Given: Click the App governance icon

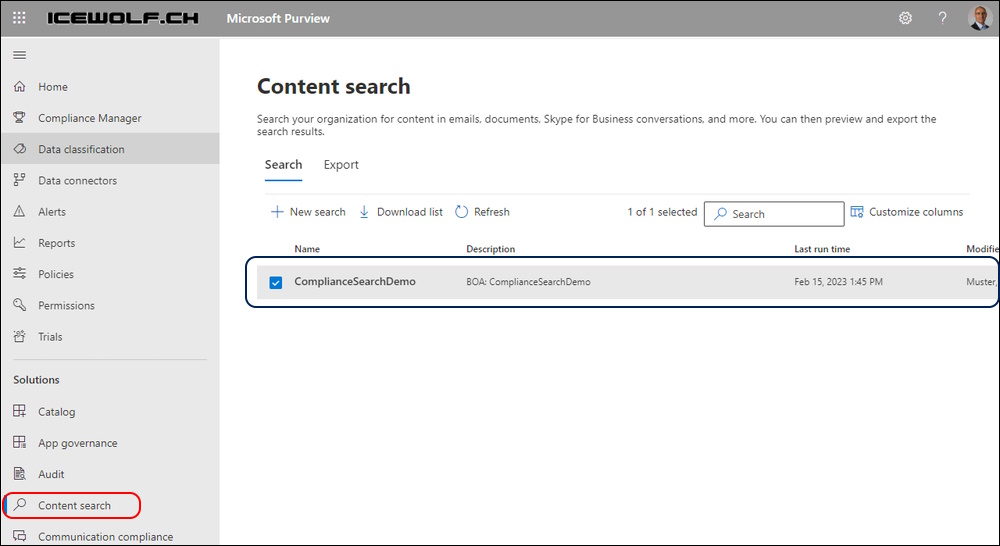Looking at the screenshot, I should [x=20, y=443].
